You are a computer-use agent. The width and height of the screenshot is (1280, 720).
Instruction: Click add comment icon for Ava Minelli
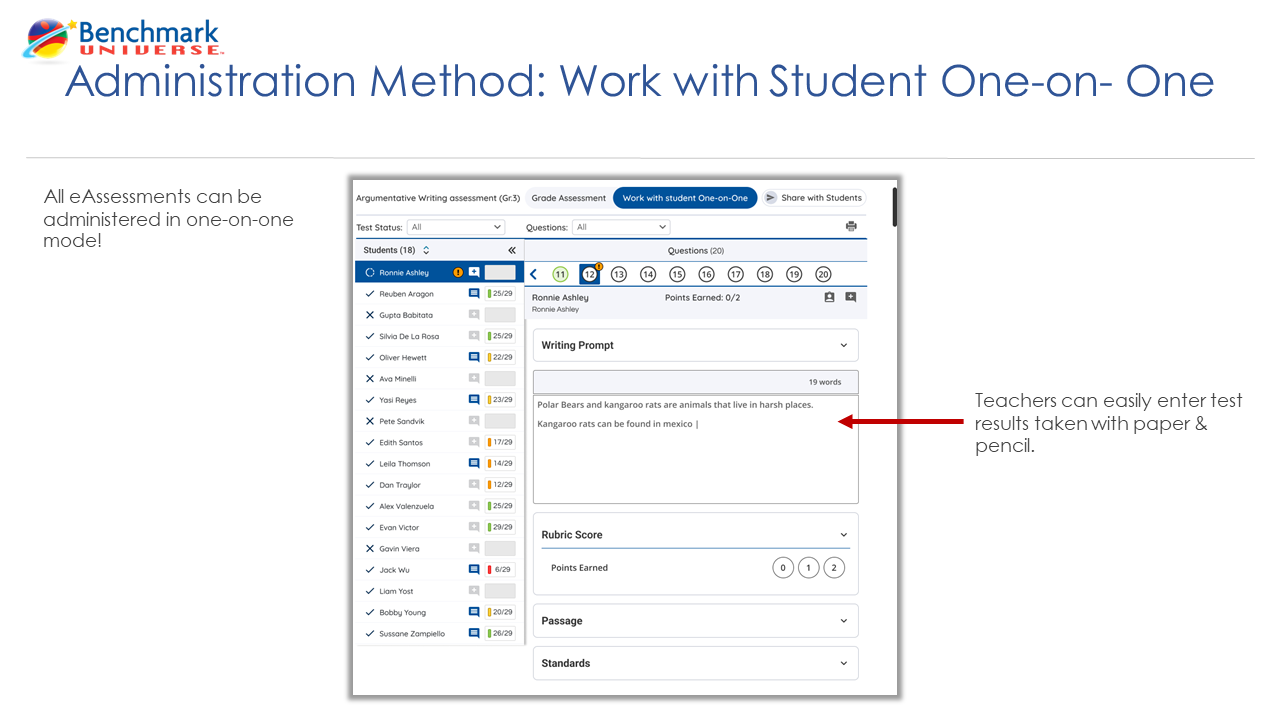pyautogui.click(x=474, y=378)
